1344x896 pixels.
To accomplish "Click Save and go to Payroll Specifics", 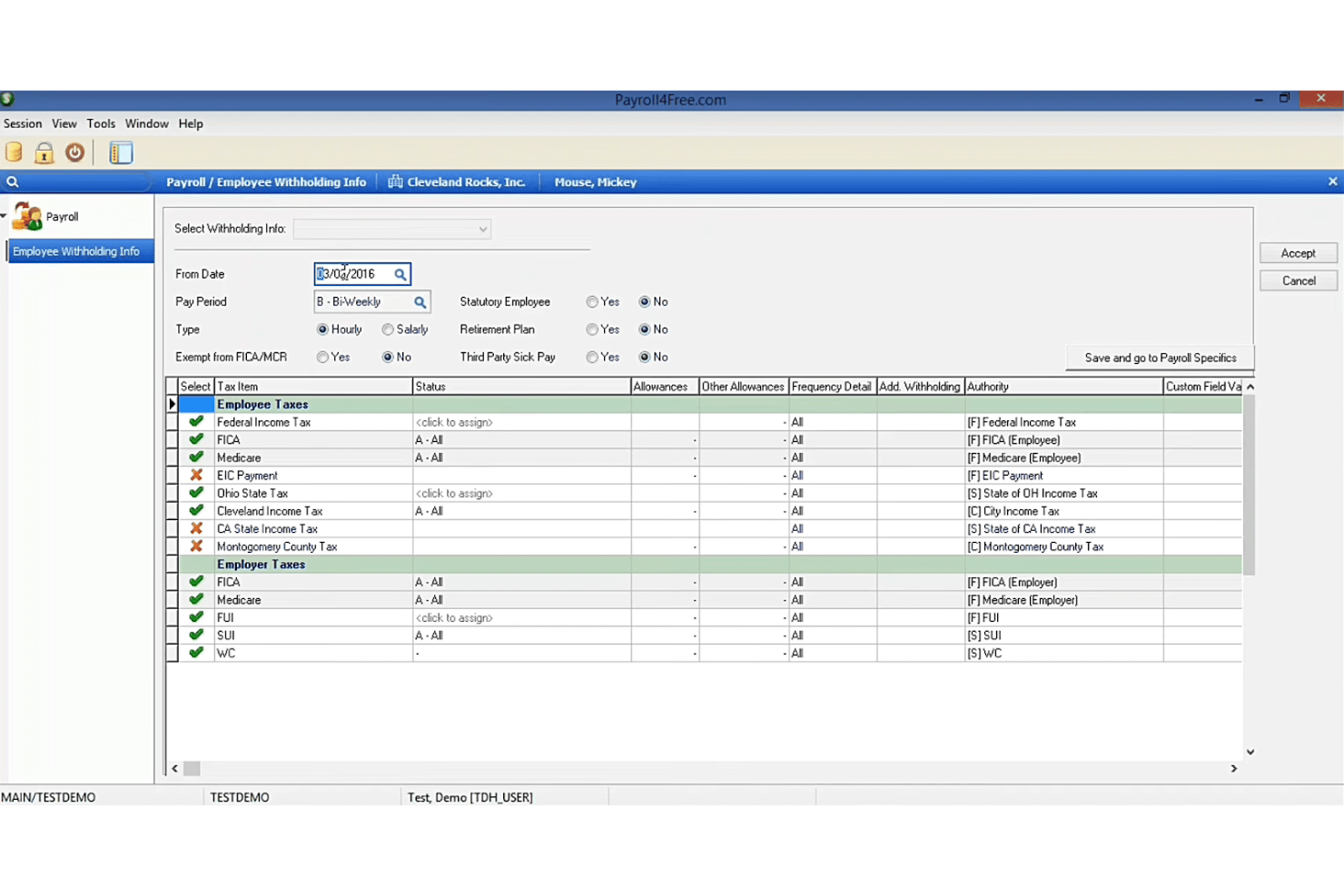I will (x=1160, y=358).
